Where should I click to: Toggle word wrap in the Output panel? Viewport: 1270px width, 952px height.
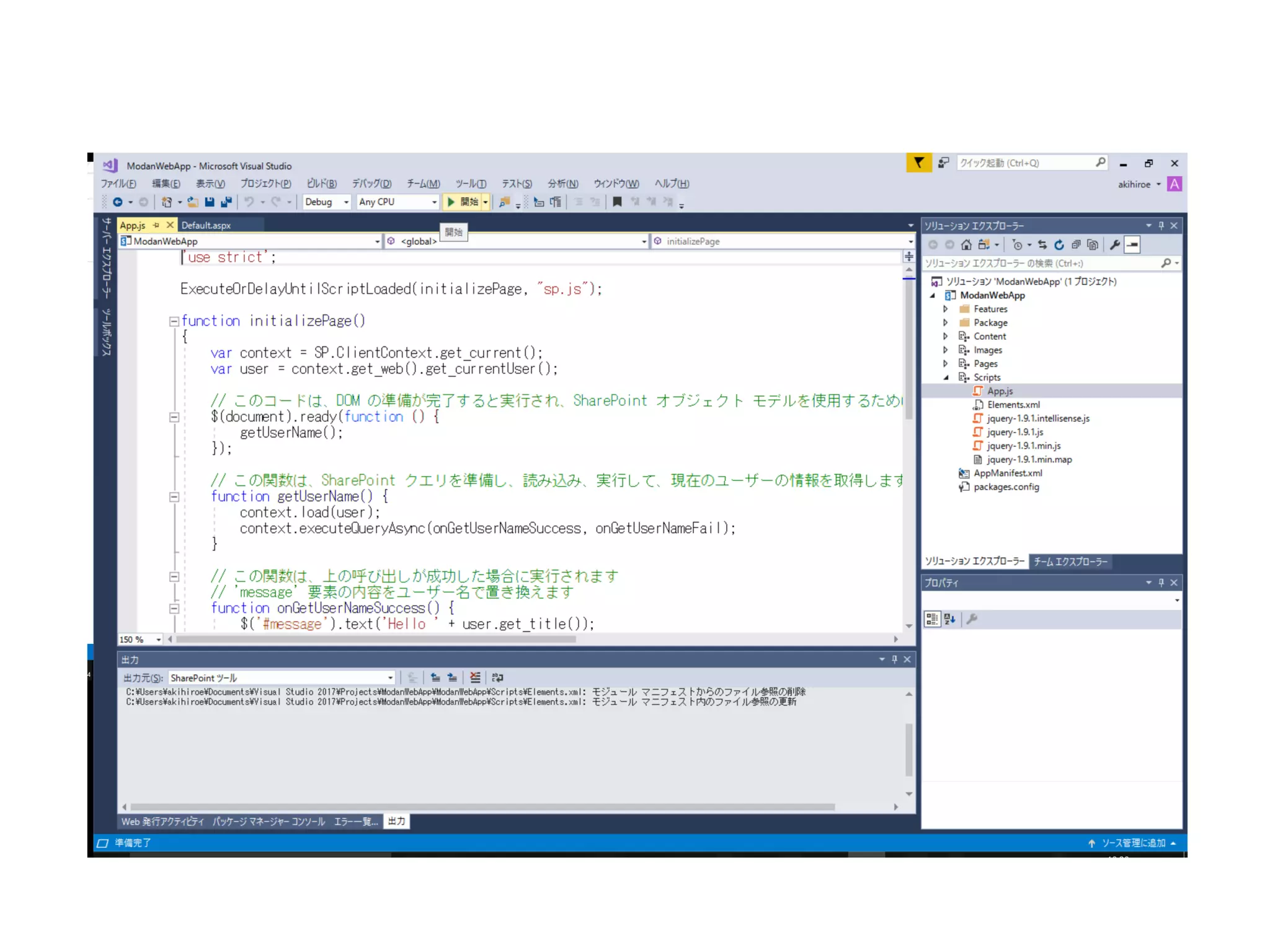point(497,677)
